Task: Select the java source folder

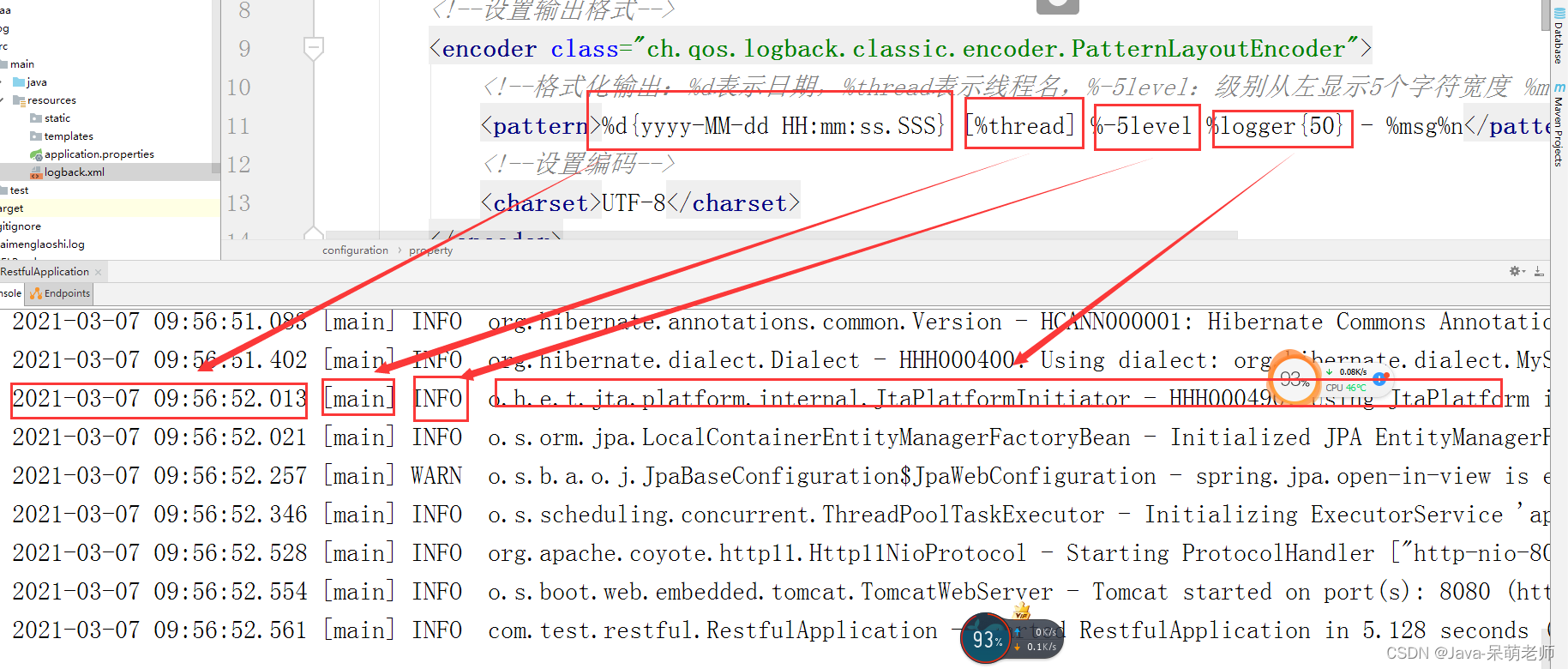Action: (37, 82)
